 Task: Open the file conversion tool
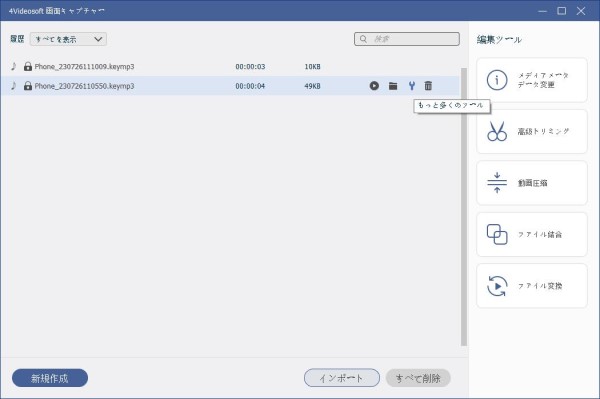coord(532,286)
